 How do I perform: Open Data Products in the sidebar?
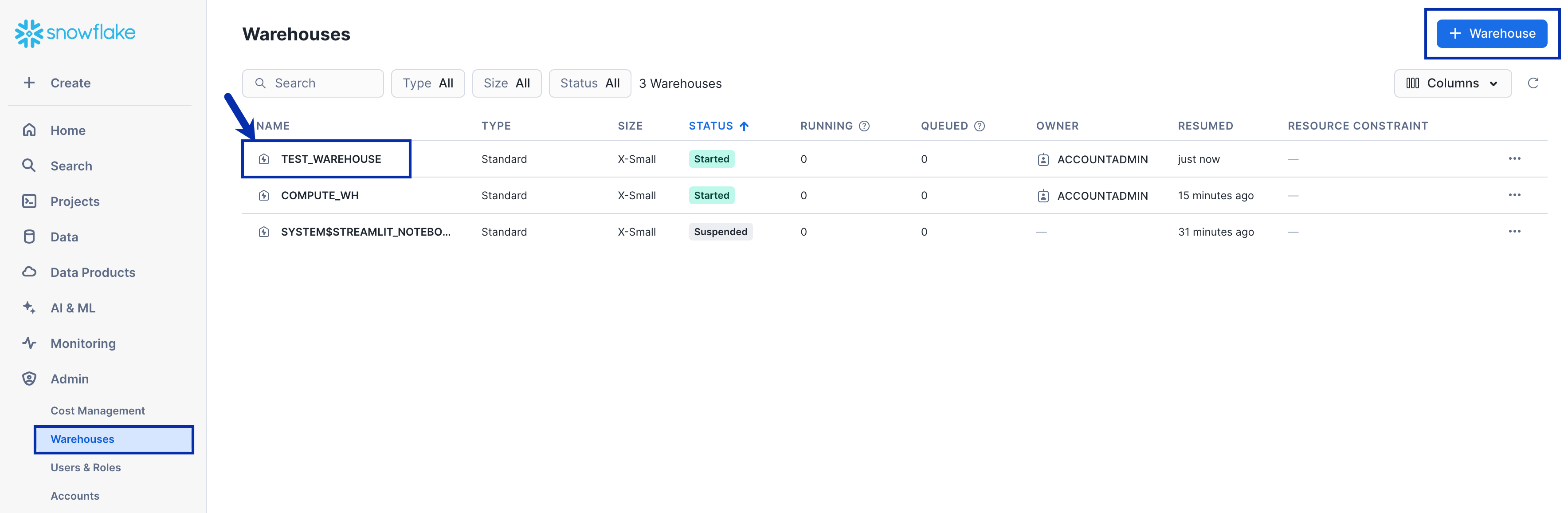93,272
